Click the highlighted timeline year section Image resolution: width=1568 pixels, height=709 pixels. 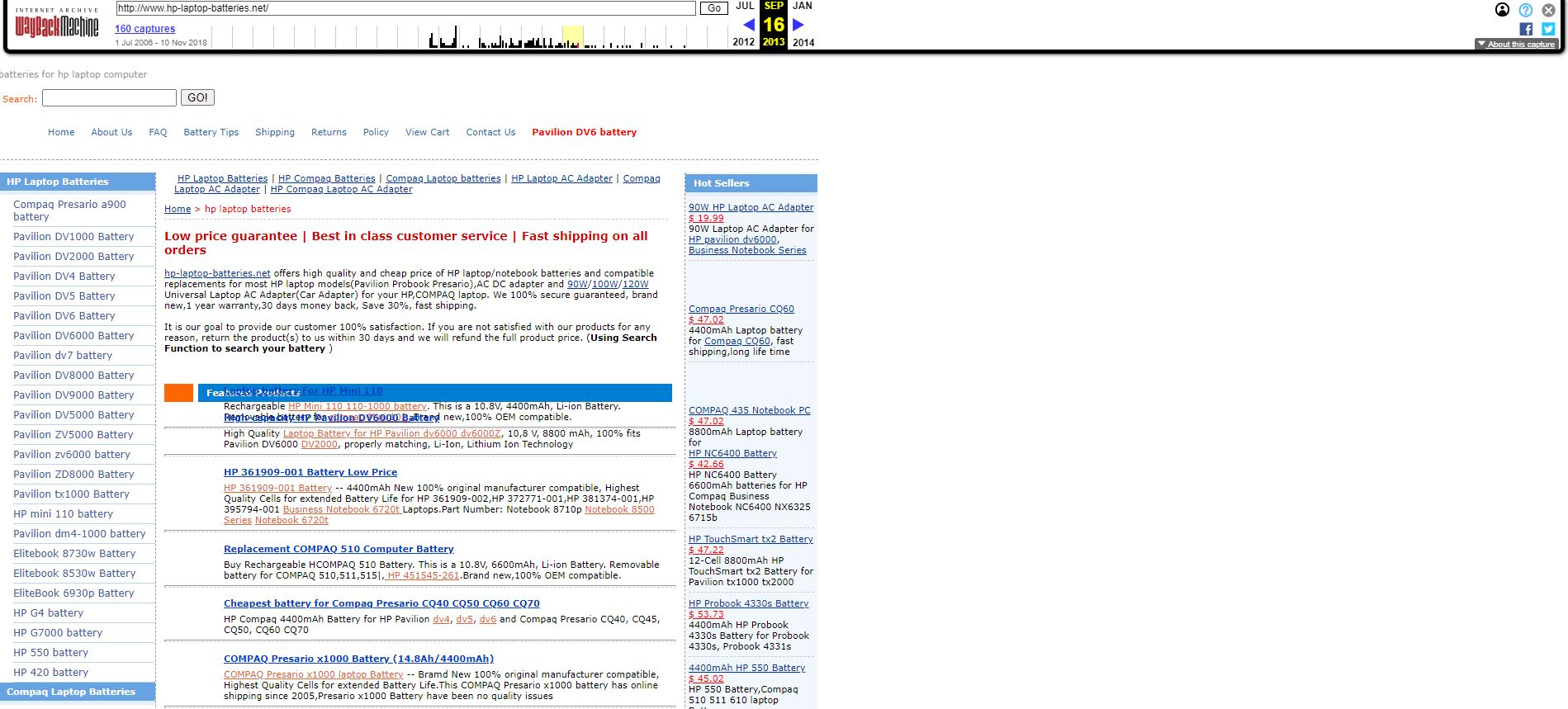[572, 37]
